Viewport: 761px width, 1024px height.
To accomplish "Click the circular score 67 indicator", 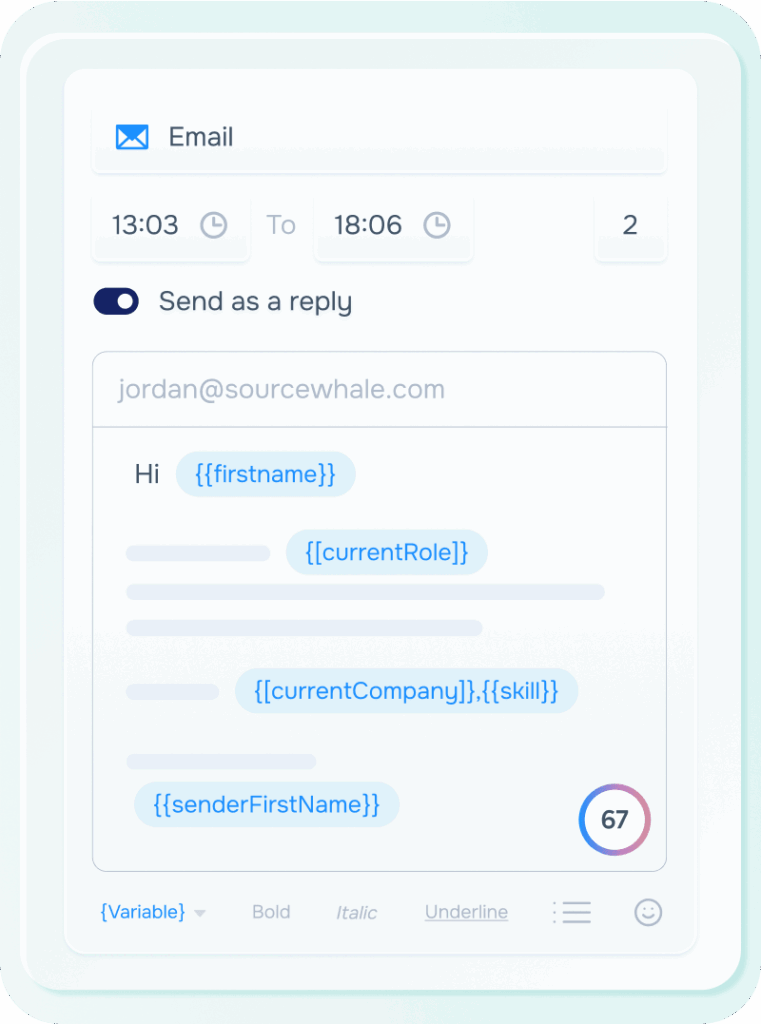I will [x=614, y=820].
